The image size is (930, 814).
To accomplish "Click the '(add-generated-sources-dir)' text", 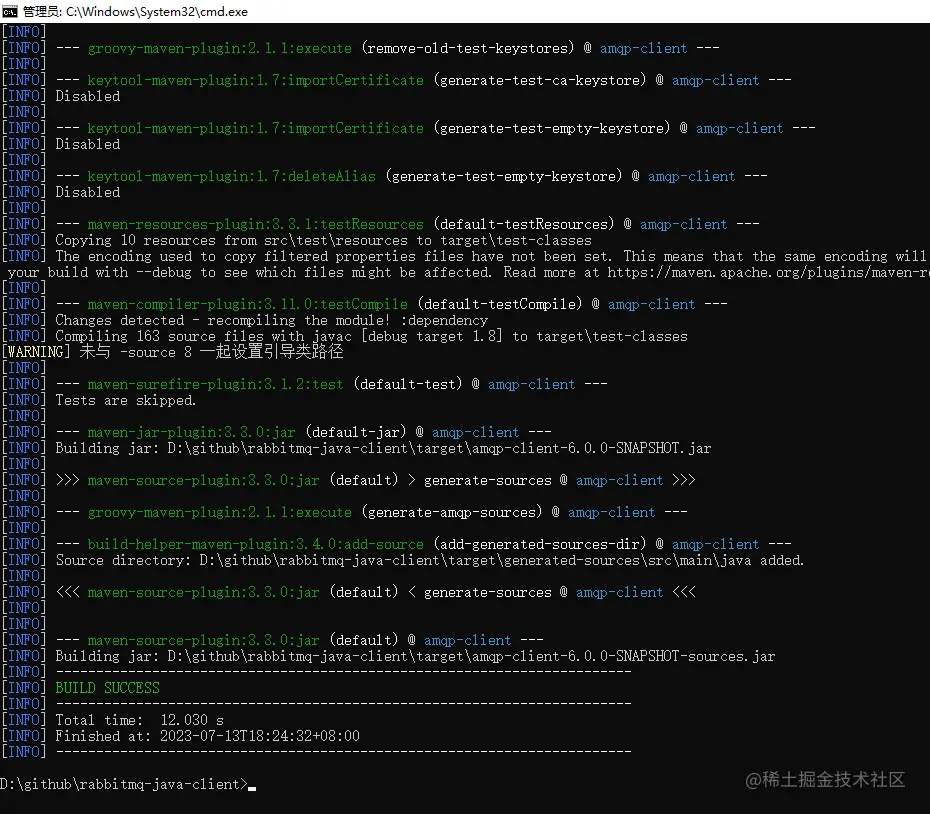I will [540, 544].
